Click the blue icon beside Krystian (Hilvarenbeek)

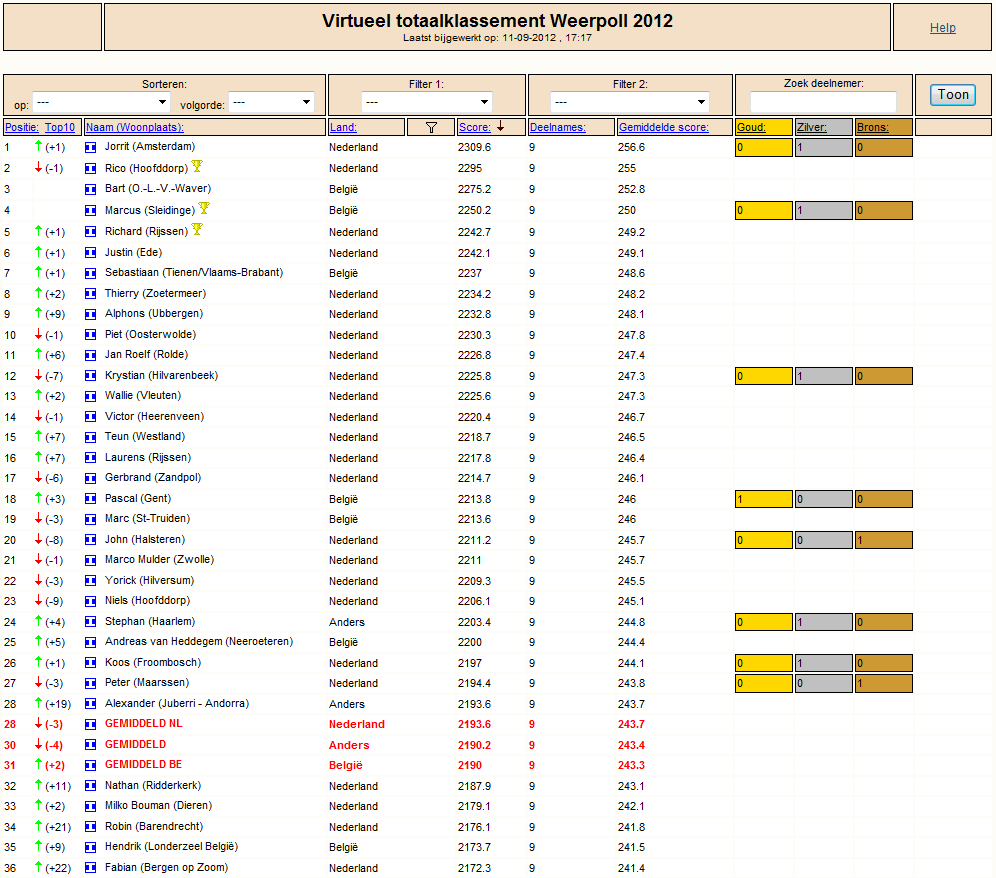91,376
